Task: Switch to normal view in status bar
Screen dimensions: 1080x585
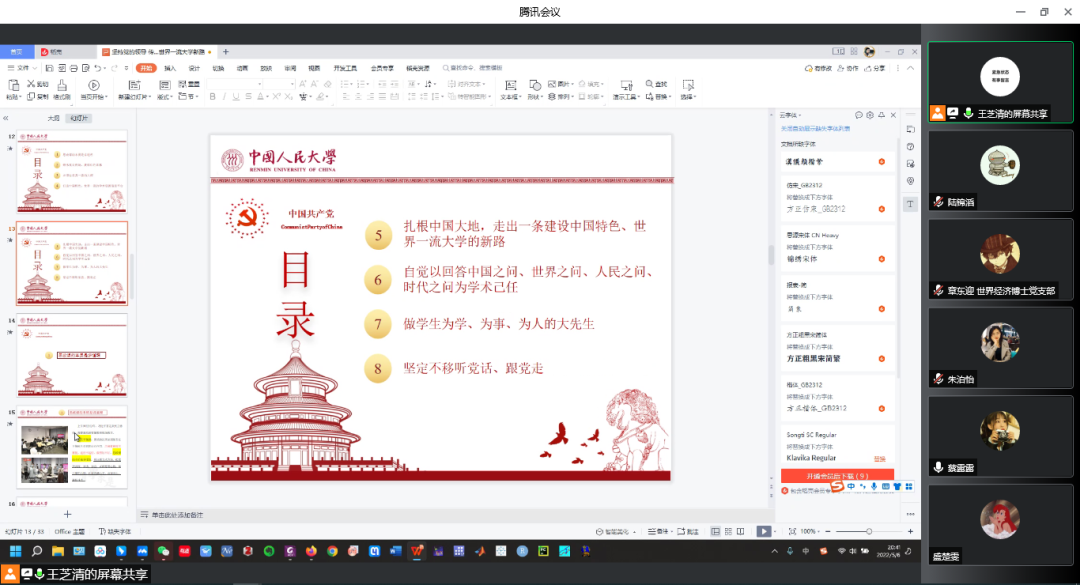Action: click(x=717, y=531)
